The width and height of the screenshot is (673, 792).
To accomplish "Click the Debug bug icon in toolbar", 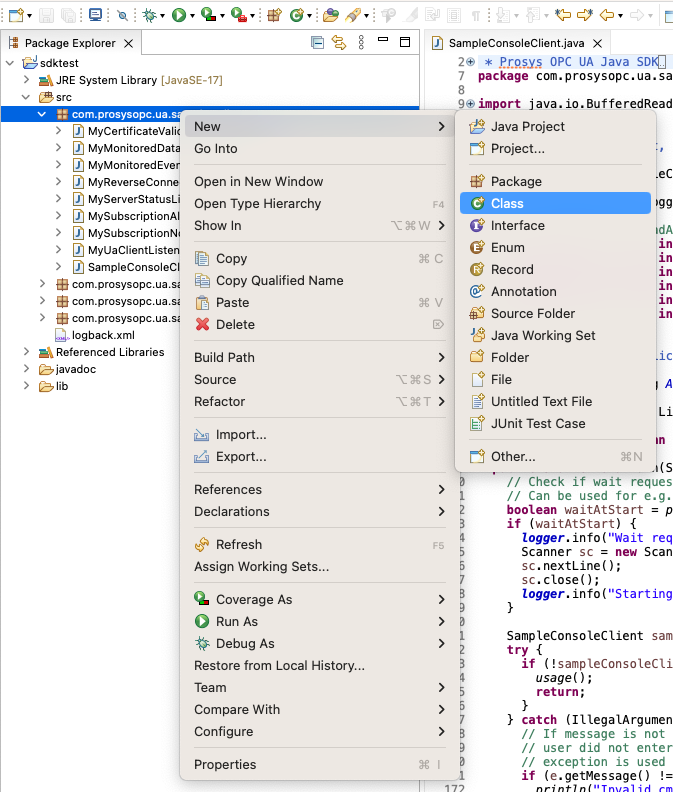I will tap(149, 15).
